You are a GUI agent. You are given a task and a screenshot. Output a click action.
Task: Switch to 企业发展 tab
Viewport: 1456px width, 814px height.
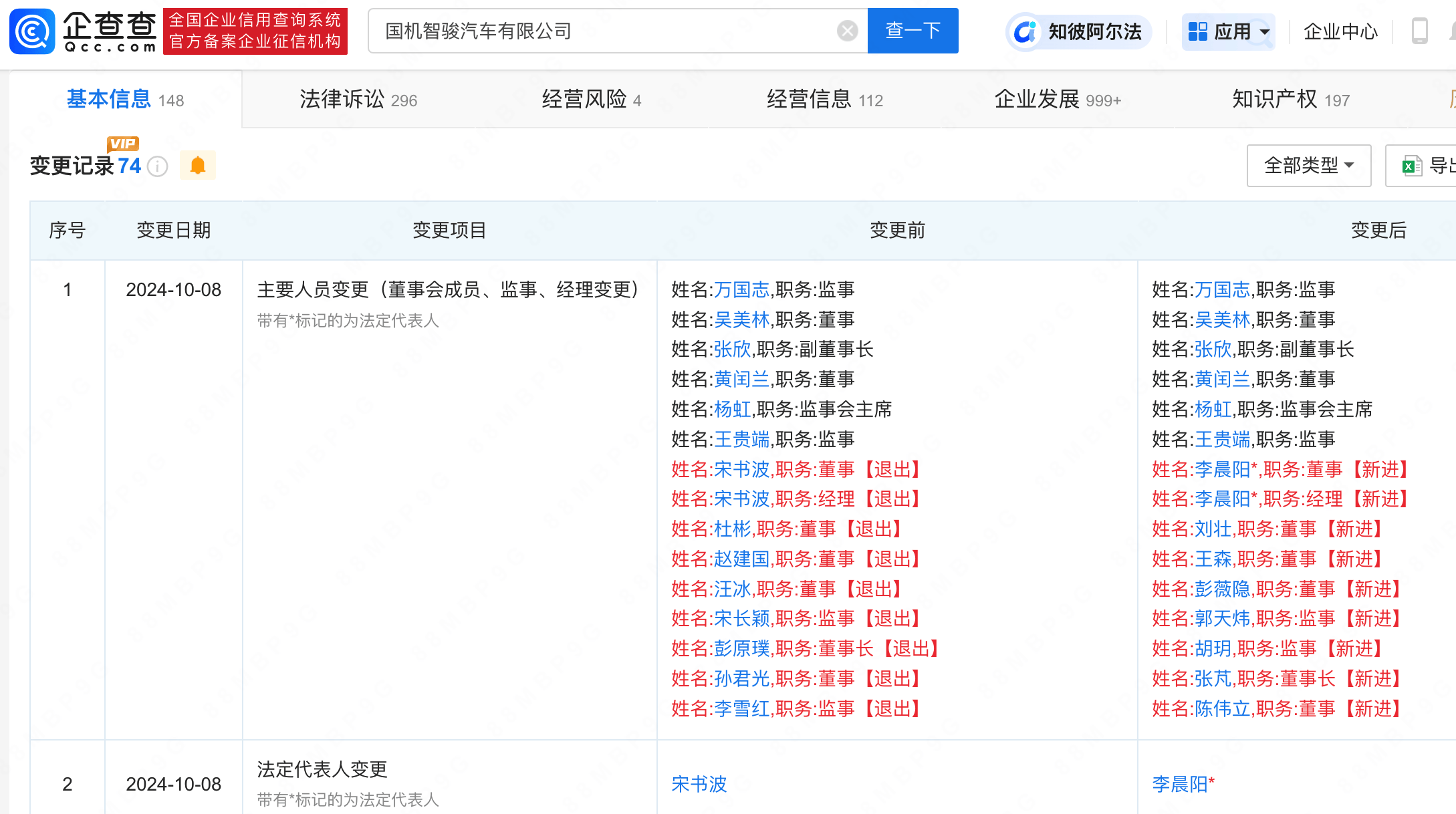(x=1058, y=100)
